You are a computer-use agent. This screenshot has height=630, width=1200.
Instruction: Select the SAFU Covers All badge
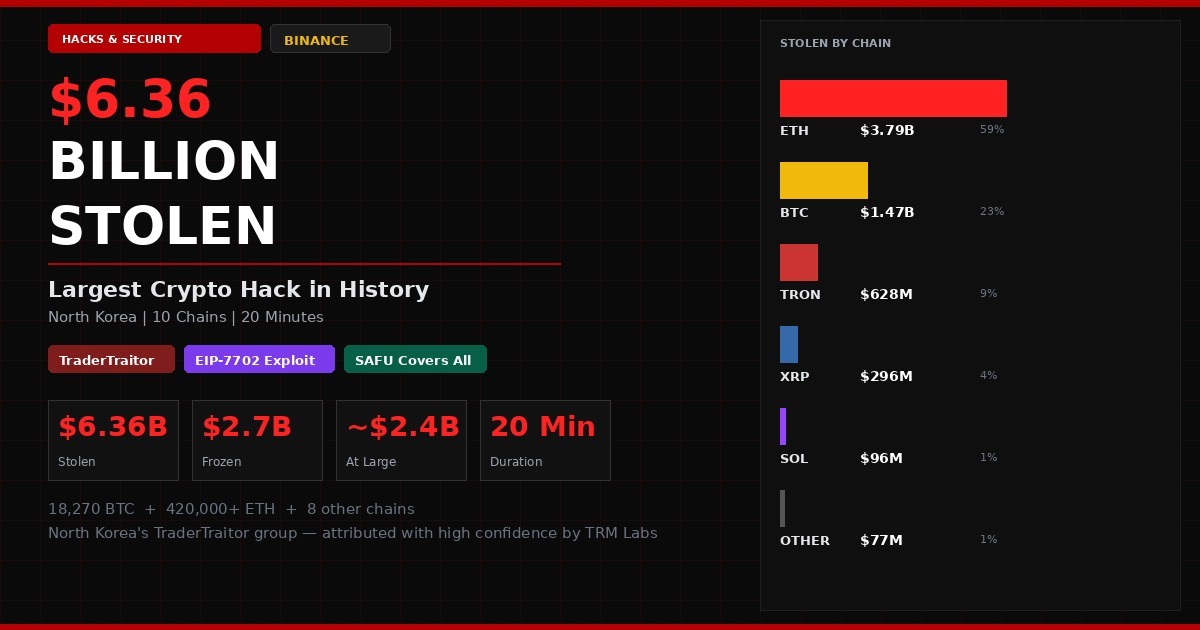[415, 359]
